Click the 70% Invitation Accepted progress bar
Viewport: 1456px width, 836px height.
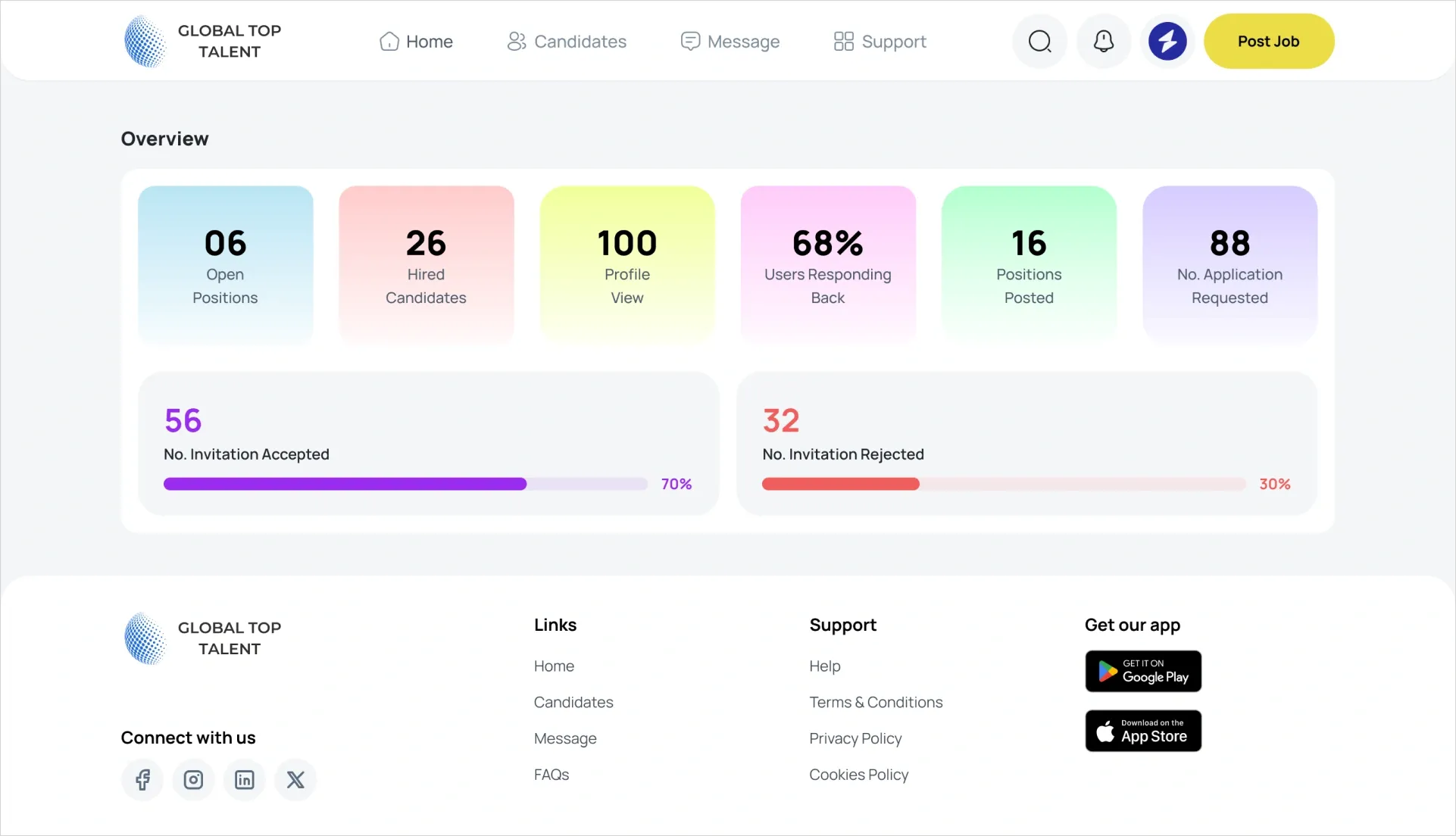click(x=404, y=484)
